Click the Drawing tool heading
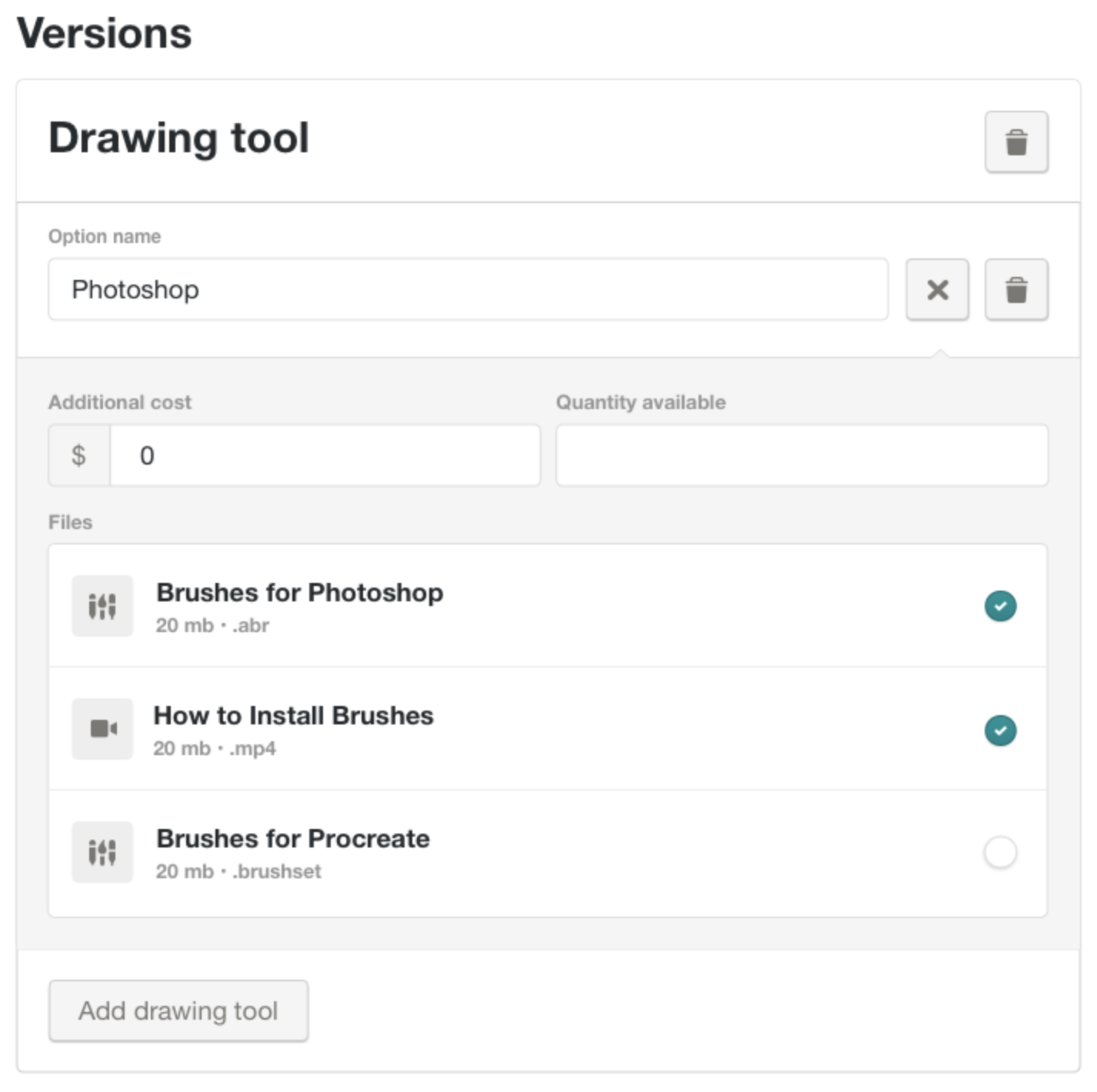This screenshot has height=1092, width=1097. click(178, 138)
